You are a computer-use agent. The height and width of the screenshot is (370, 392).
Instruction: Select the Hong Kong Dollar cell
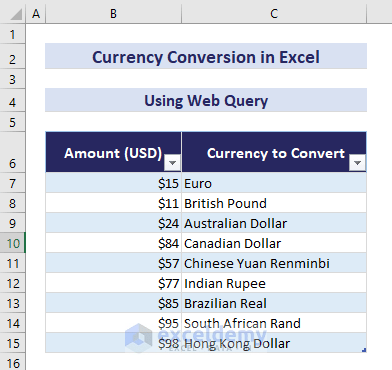[x=274, y=343]
